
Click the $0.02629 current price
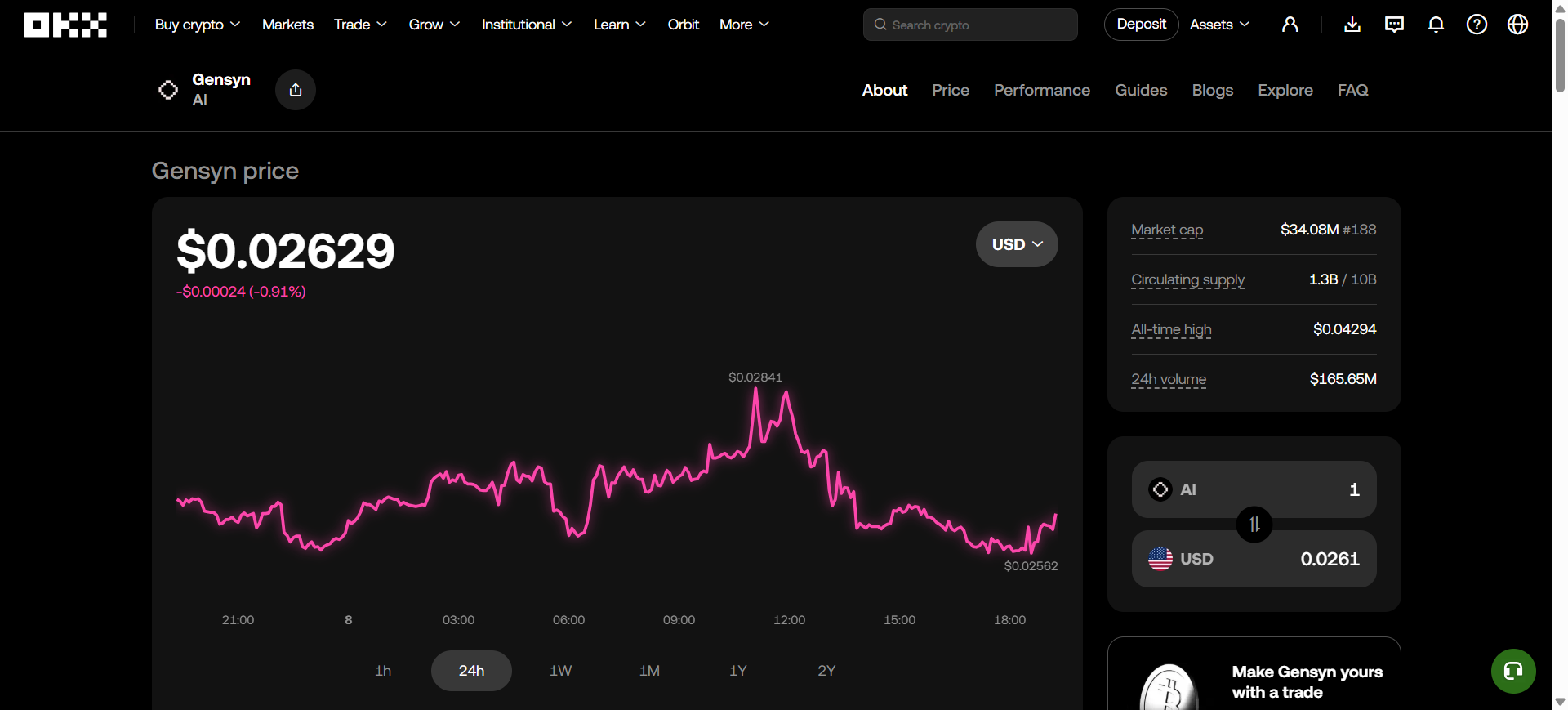pyautogui.click(x=286, y=251)
